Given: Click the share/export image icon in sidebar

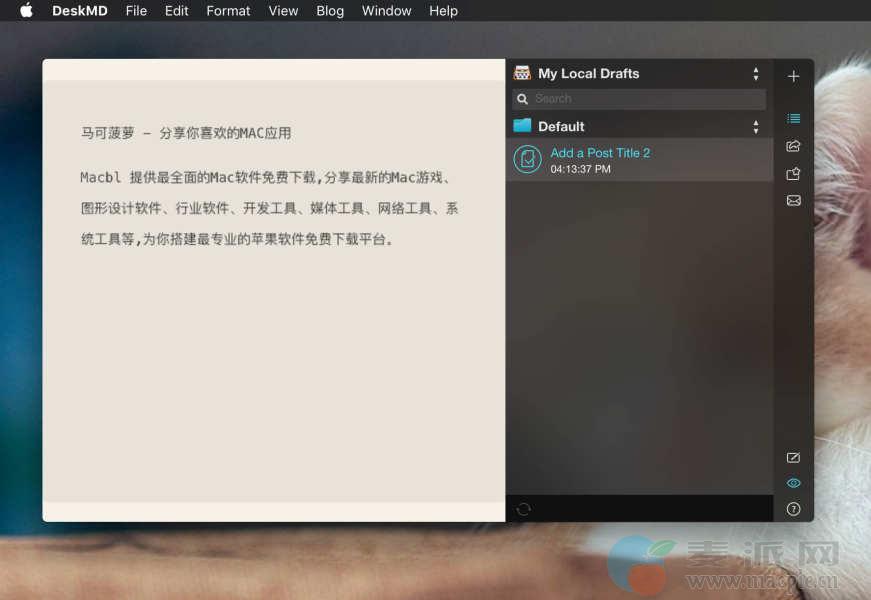Looking at the screenshot, I should [793, 146].
